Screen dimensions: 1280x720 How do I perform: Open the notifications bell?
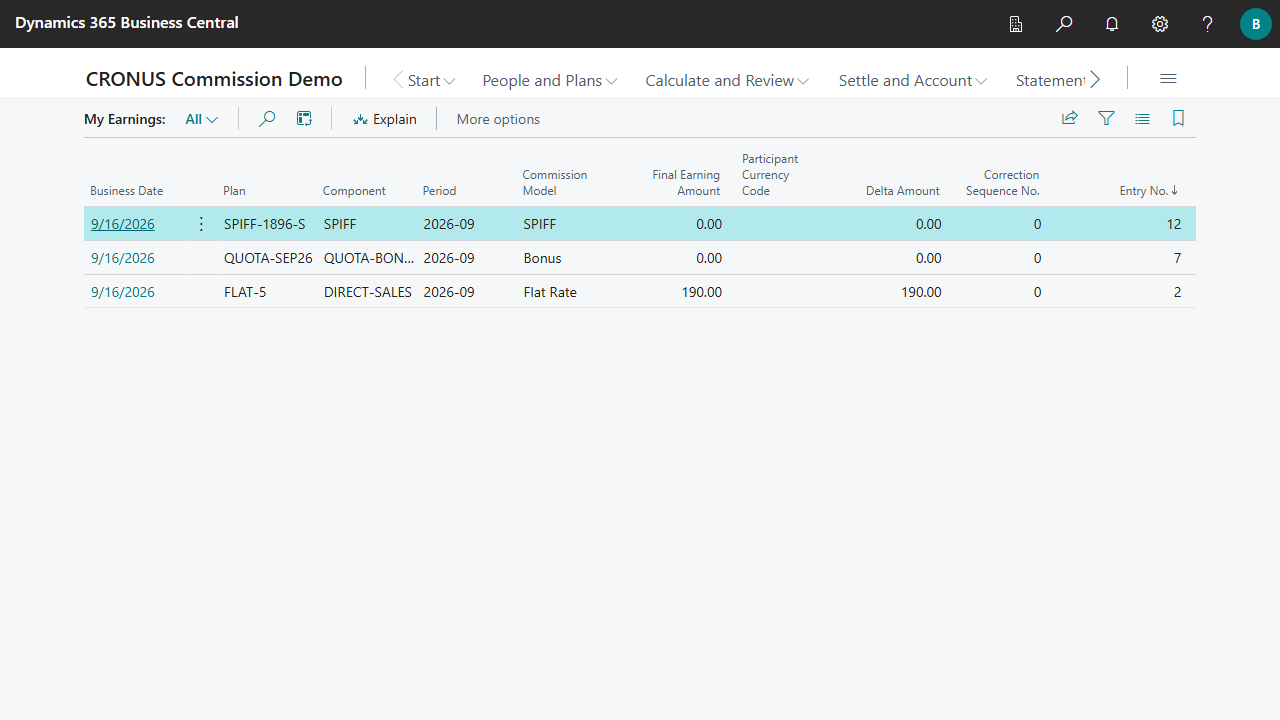point(1112,24)
